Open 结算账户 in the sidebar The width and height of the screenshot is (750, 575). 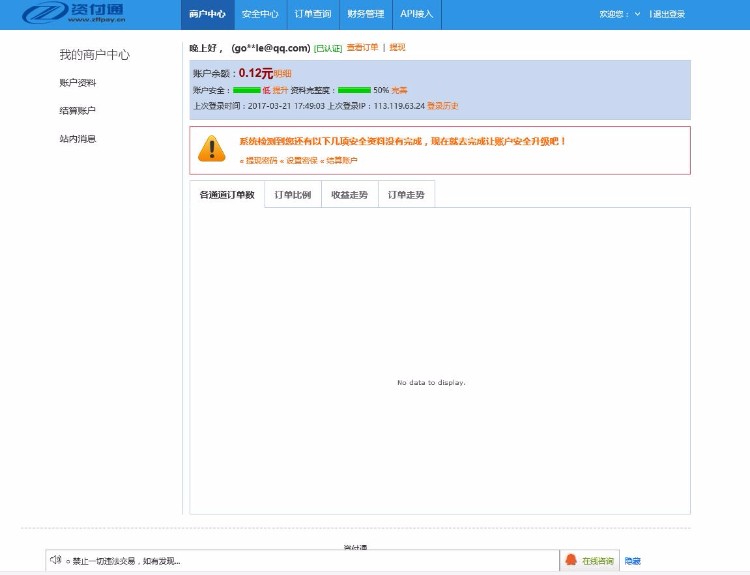tap(77, 111)
